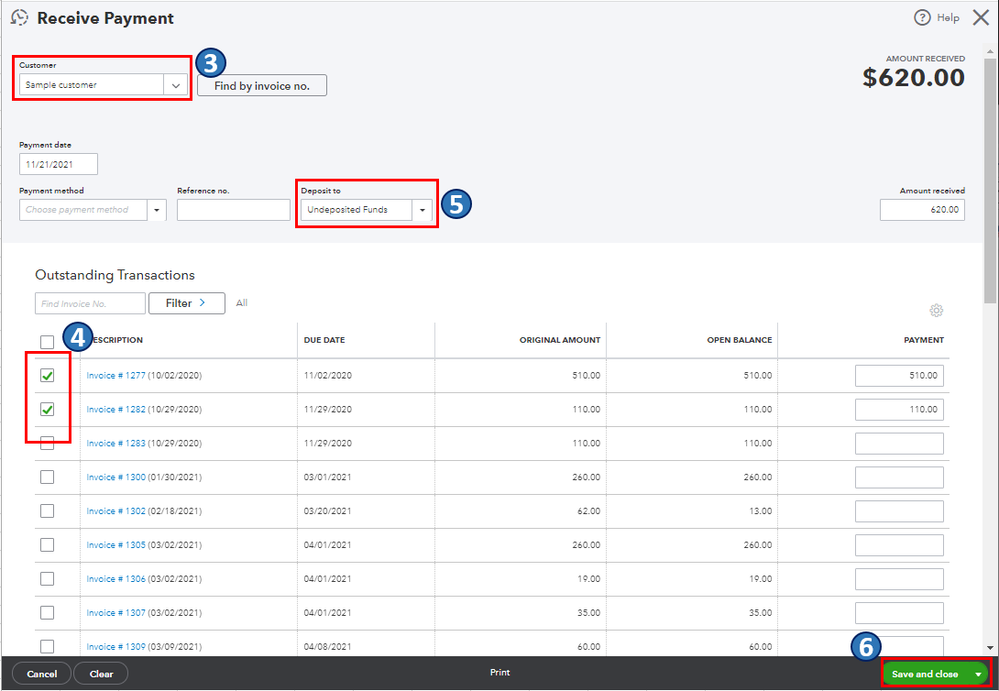Click Print in the footer
Screen dimensions: 999x691
(500, 673)
